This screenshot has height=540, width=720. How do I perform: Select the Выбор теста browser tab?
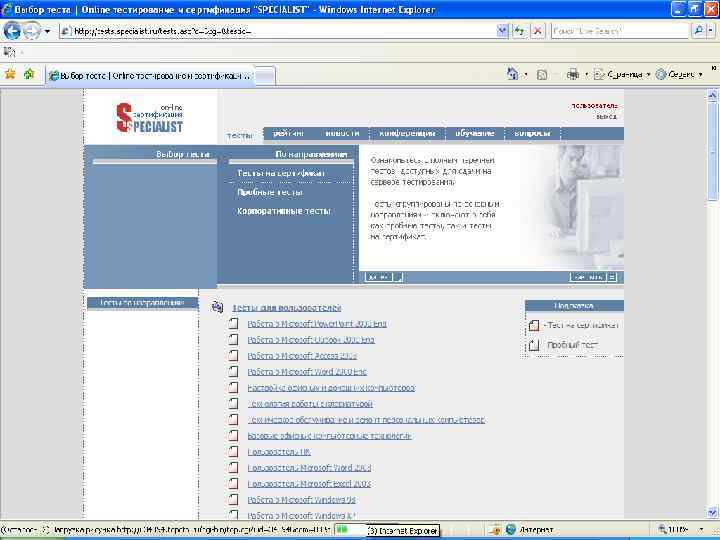(x=150, y=76)
